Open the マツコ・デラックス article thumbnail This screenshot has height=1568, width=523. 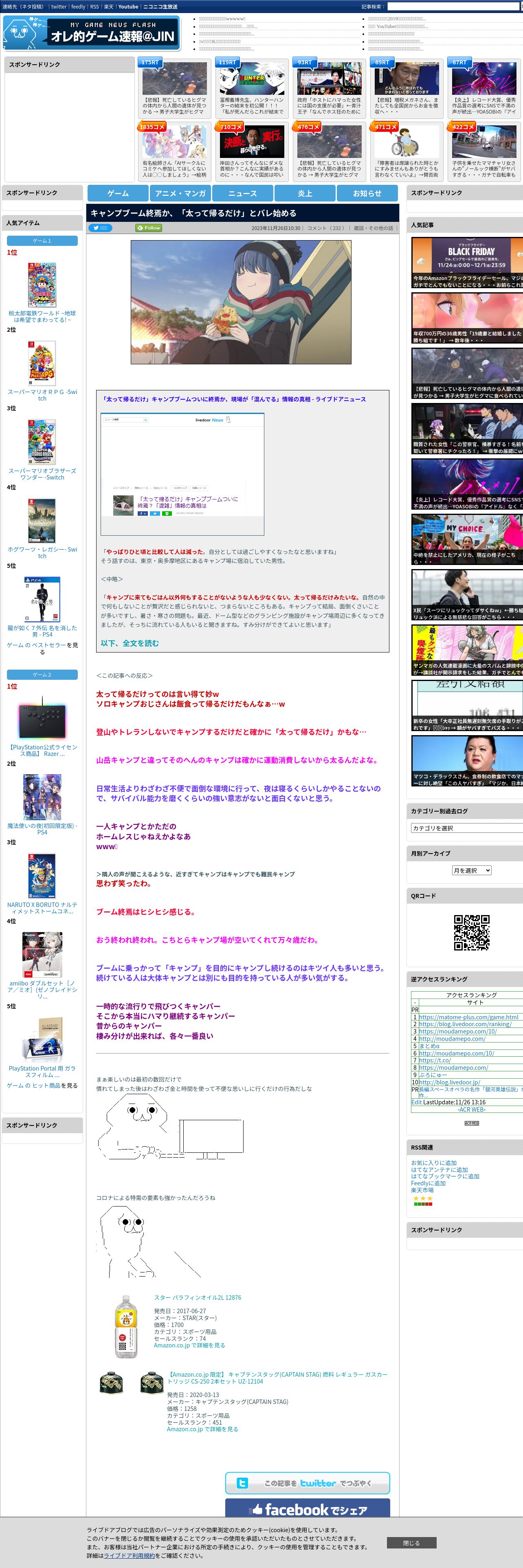pos(467,762)
